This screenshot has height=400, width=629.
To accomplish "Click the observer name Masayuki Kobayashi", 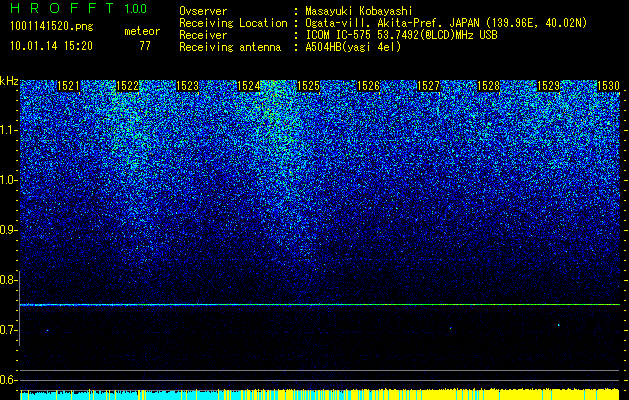I will click(x=359, y=11).
